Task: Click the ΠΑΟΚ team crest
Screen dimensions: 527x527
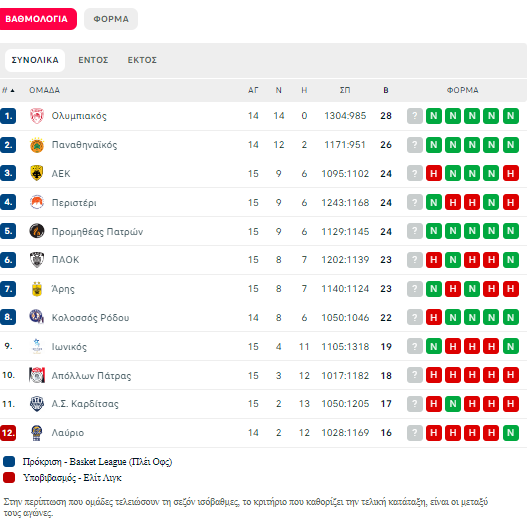Action: [37, 260]
